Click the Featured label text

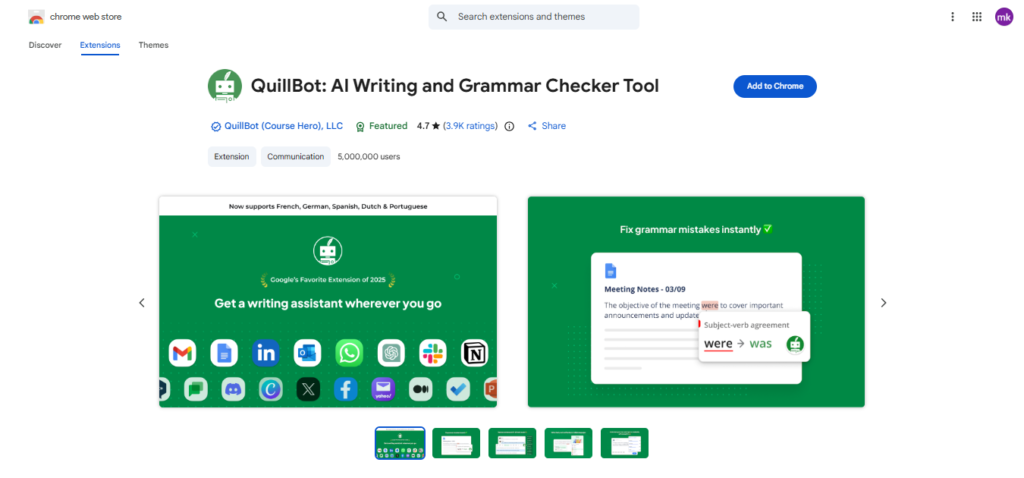coord(388,126)
